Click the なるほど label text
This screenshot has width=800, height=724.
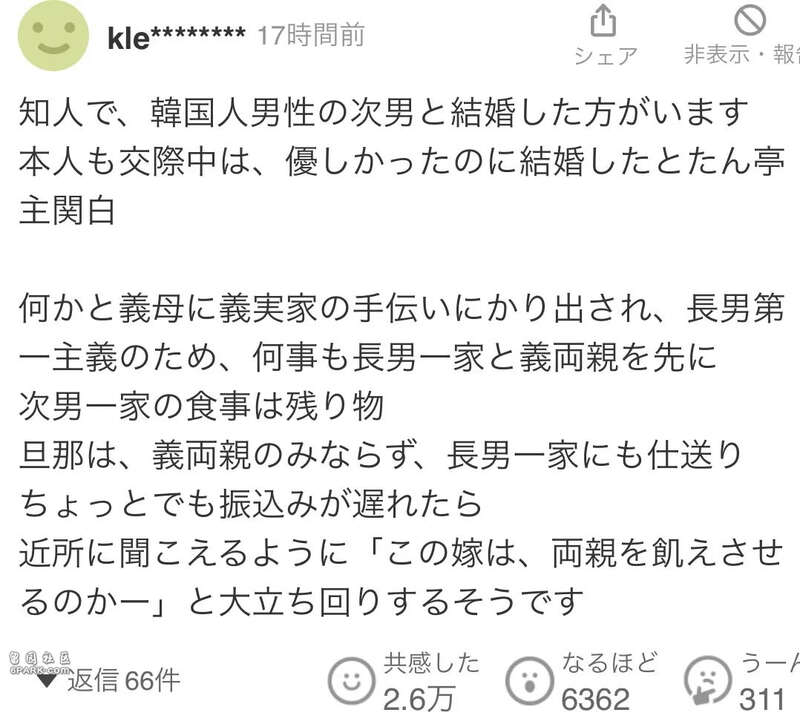[x=609, y=663]
